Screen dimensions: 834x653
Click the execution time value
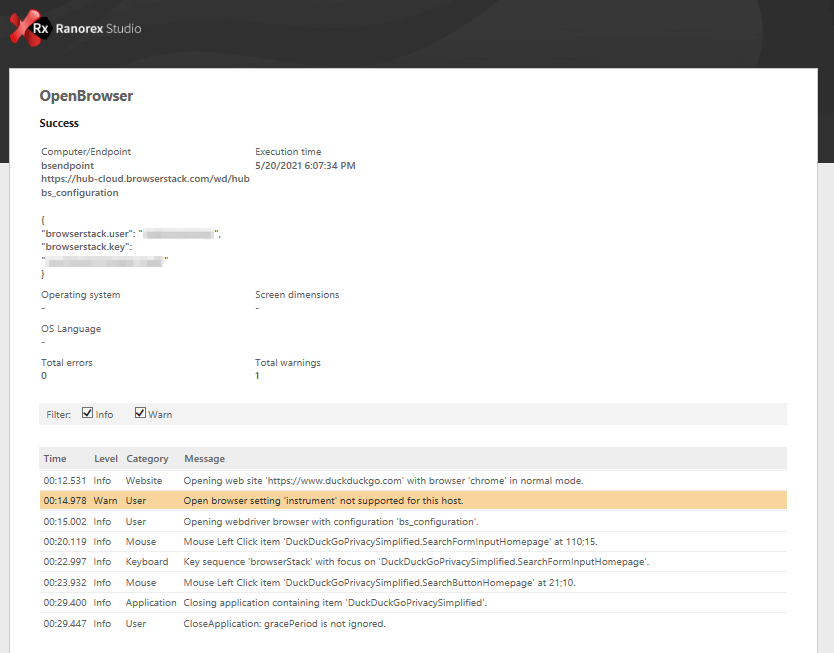pyautogui.click(x=305, y=166)
